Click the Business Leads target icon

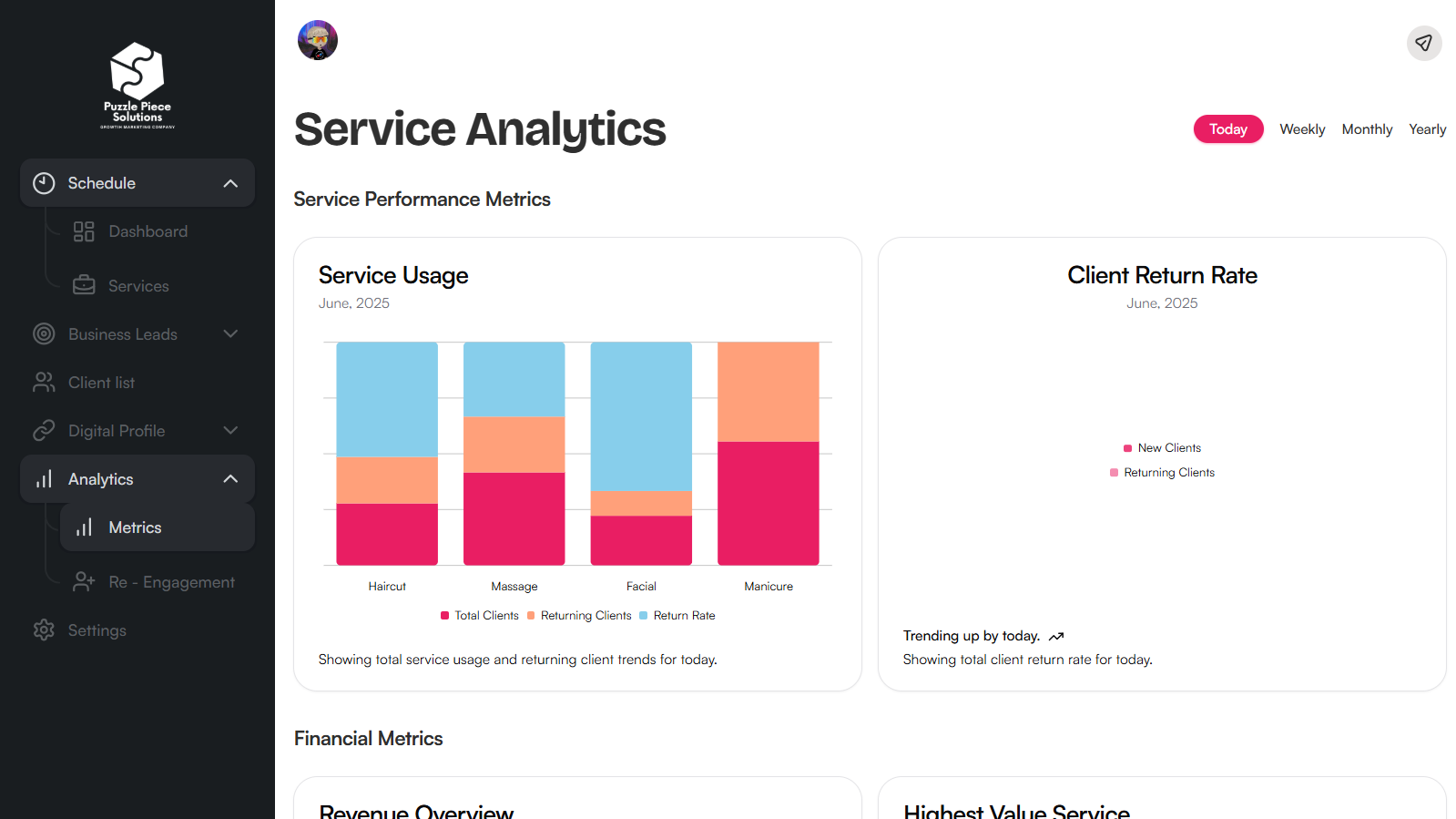[43, 333]
